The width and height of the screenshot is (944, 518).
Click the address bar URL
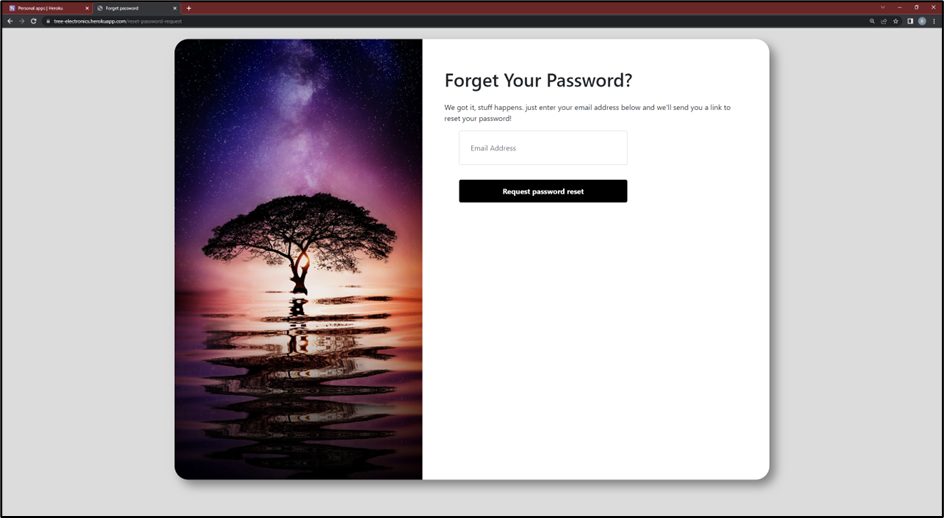[117, 21]
